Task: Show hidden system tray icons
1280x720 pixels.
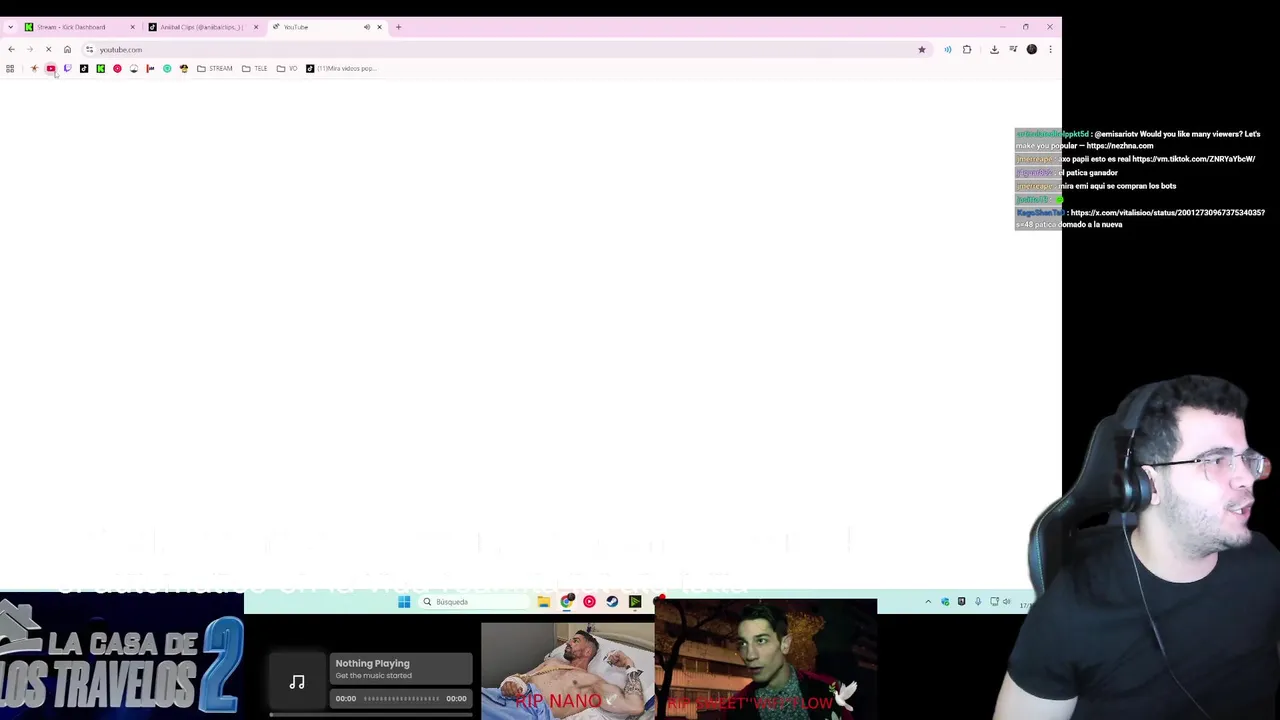Action: coord(928,602)
